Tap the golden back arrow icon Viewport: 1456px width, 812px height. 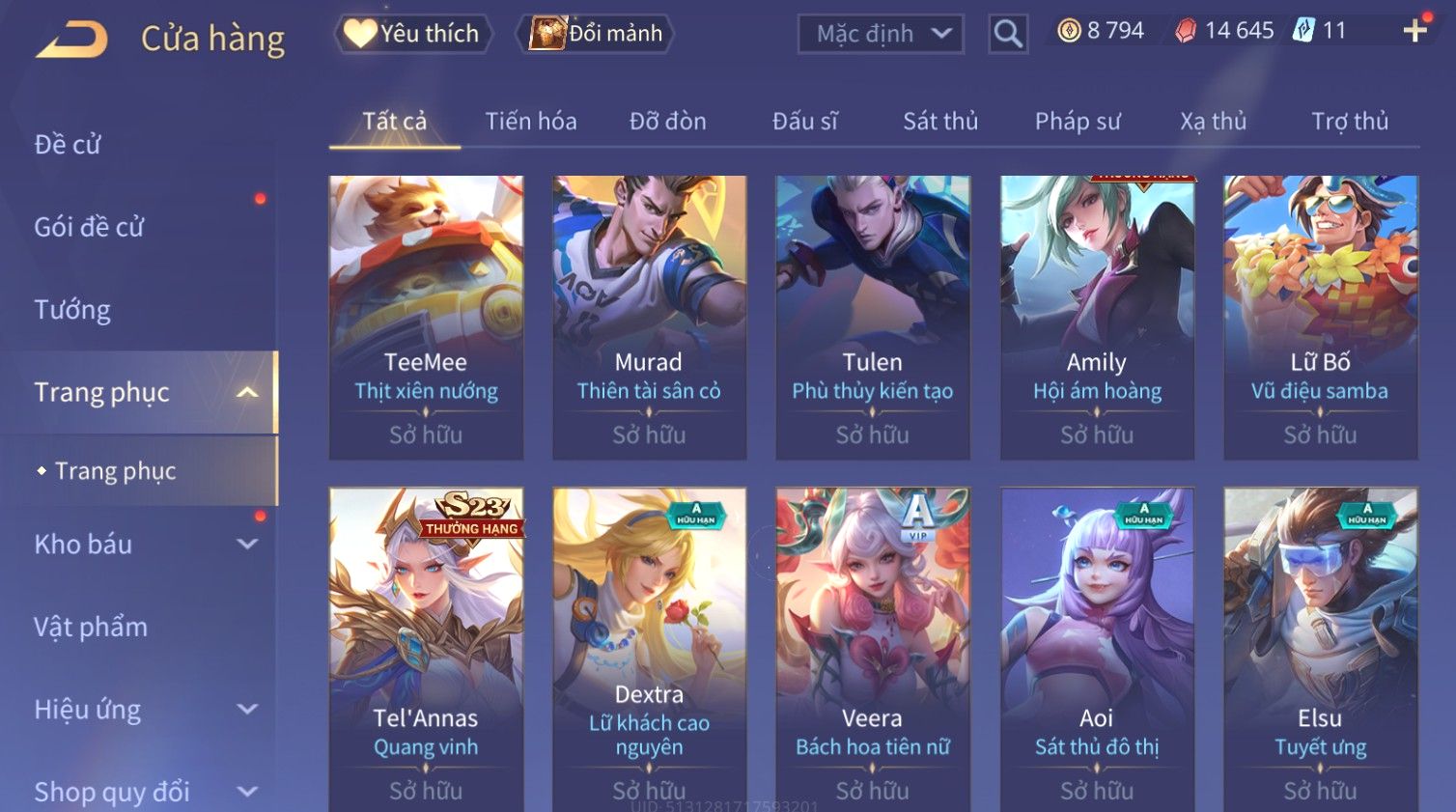coord(71,40)
